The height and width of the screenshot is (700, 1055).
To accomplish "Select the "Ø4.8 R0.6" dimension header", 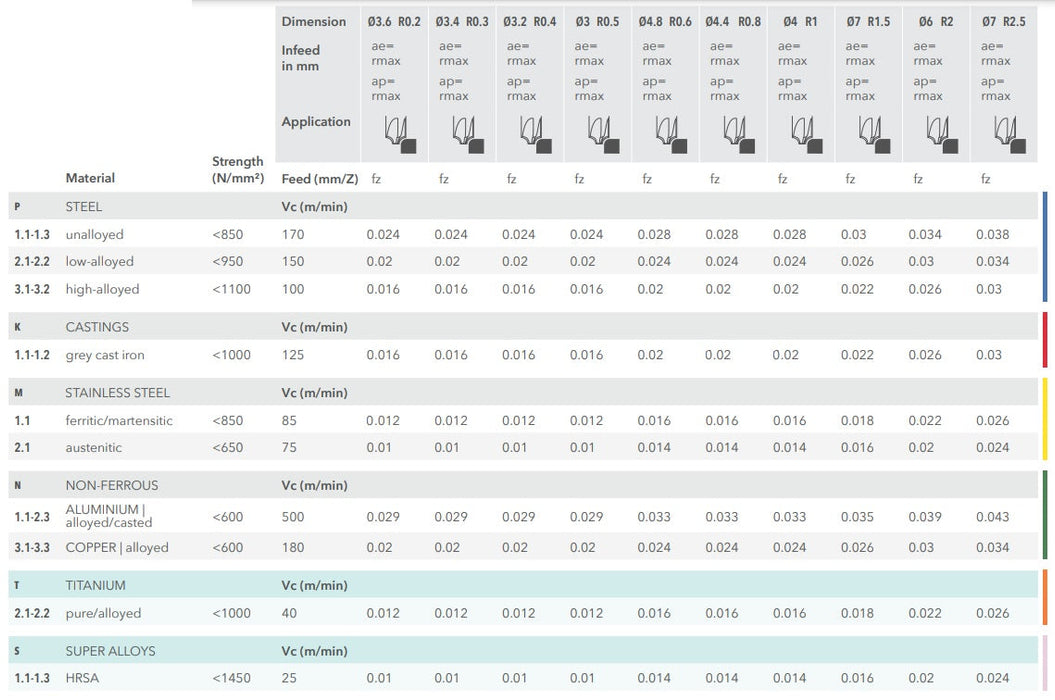I will pos(665,22).
